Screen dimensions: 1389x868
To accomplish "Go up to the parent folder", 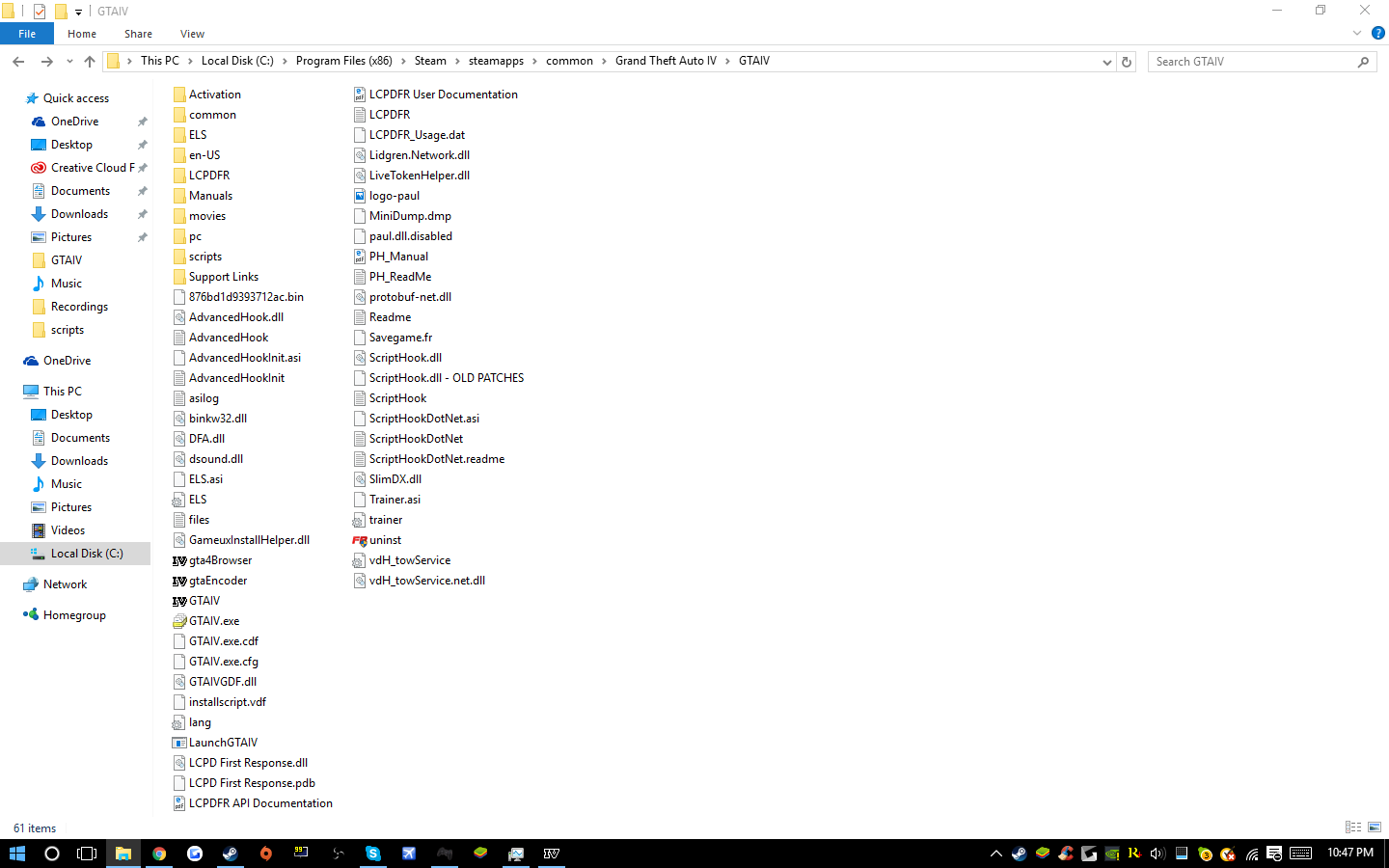I will pos(90,62).
